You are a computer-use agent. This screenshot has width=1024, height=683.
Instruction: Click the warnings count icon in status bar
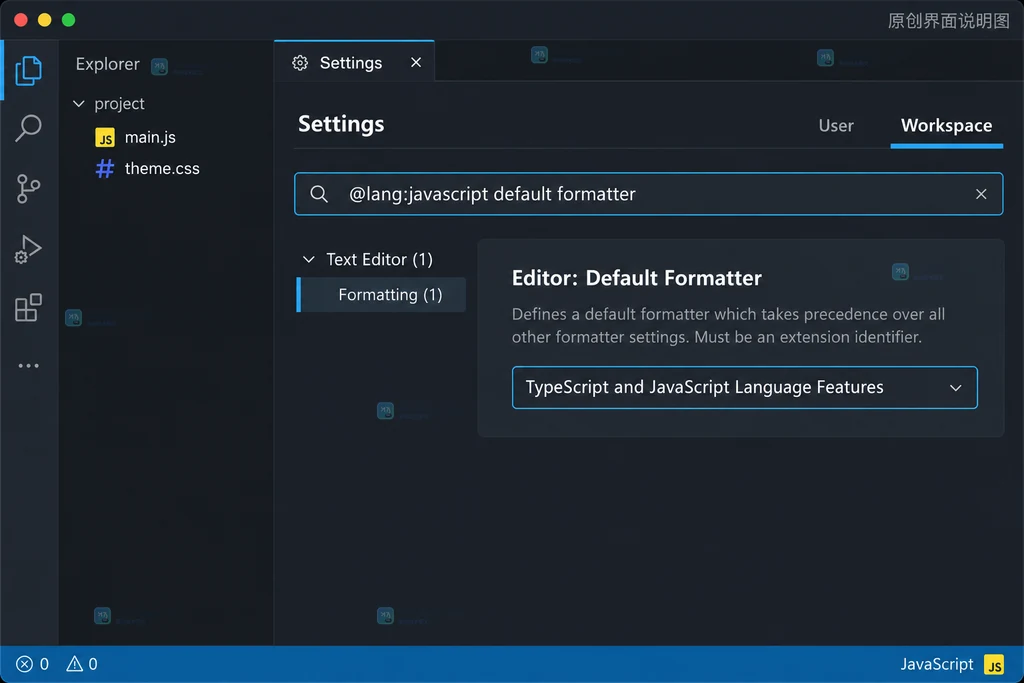tap(74, 664)
